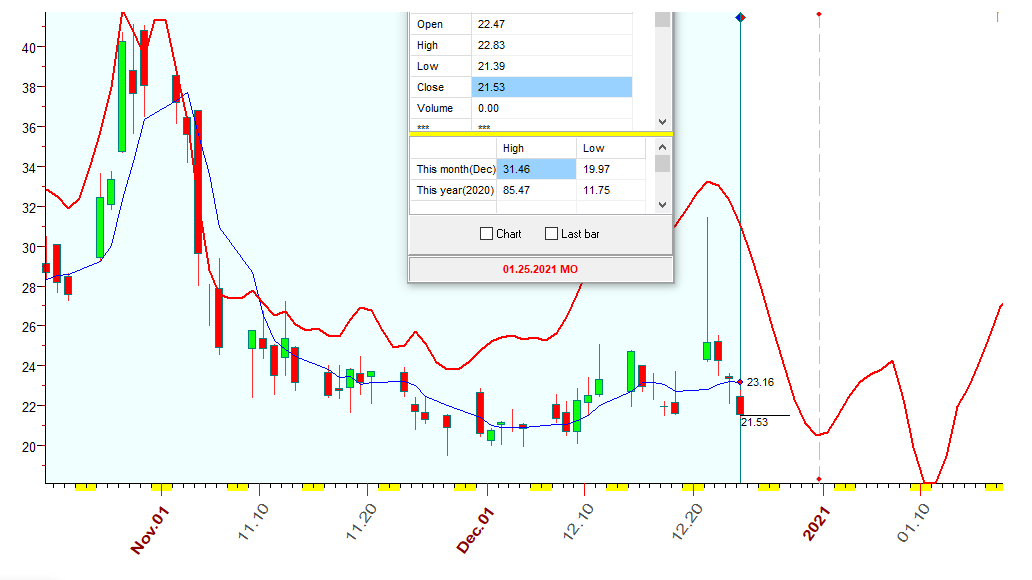The height and width of the screenshot is (580, 1032).
Task: Click the 40 price axis label
Action: (x=29, y=48)
